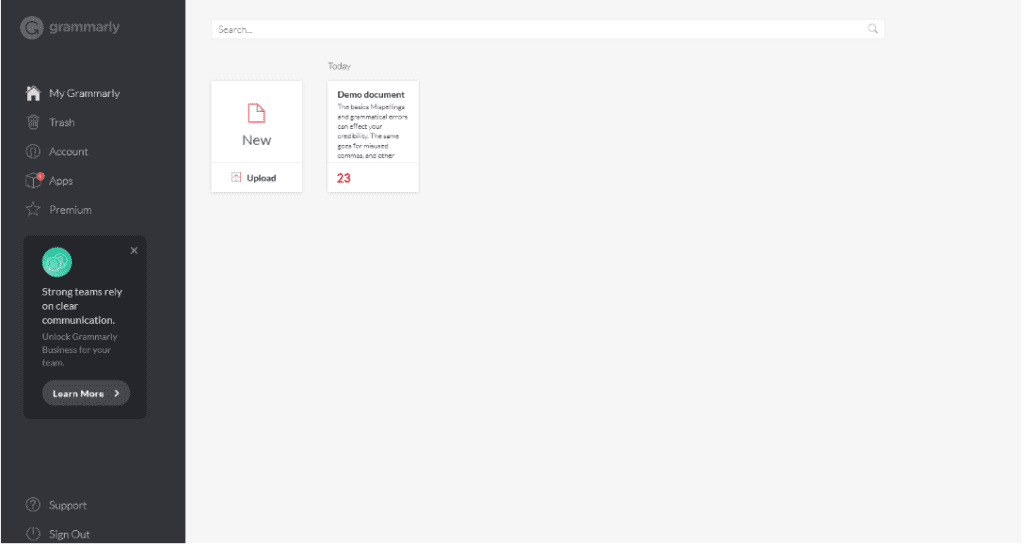
Task: Create a document via the New label
Action: click(x=257, y=140)
